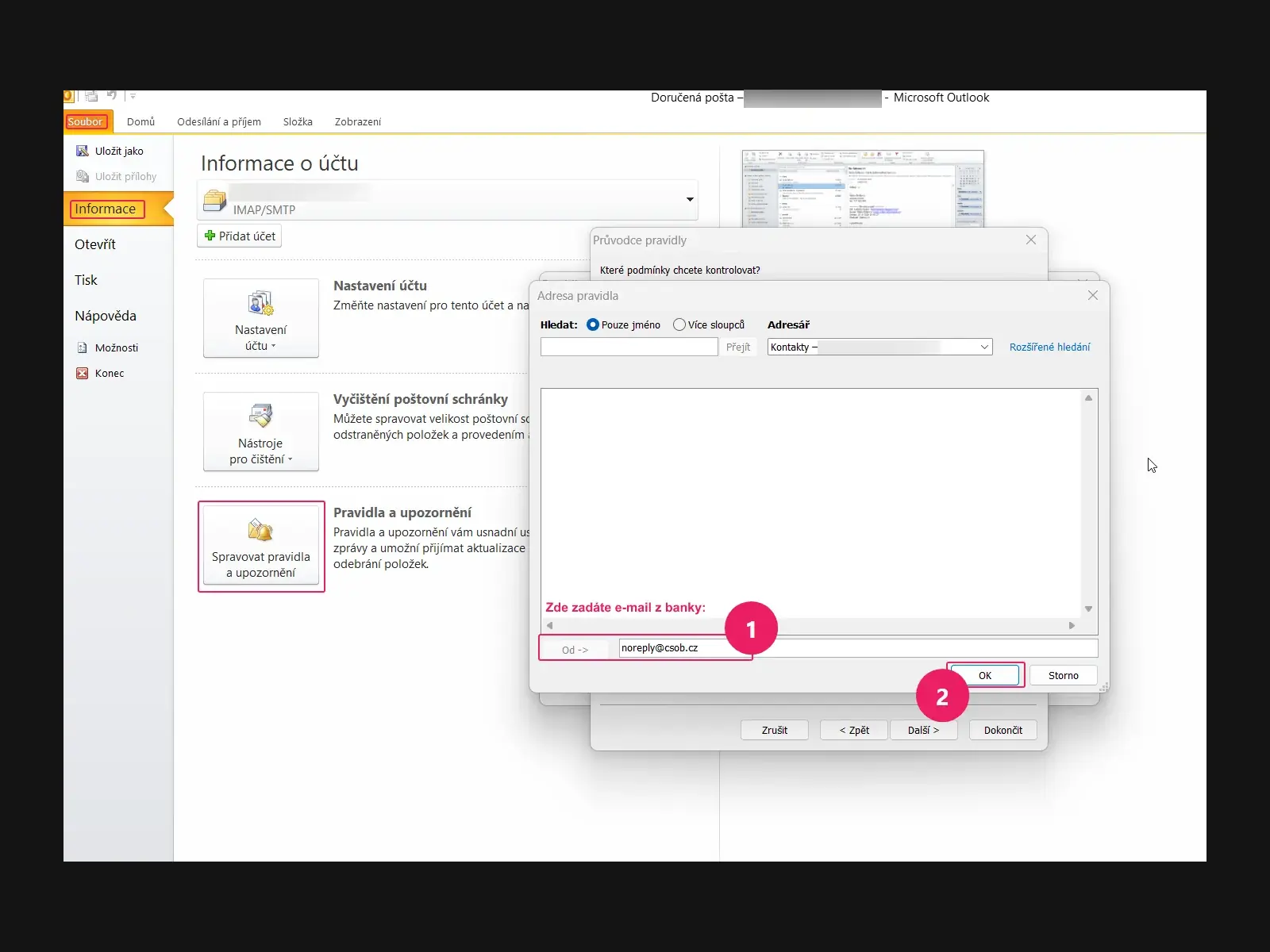Image resolution: width=1270 pixels, height=952 pixels.
Task: Click the Hledat search text field
Action: point(629,347)
